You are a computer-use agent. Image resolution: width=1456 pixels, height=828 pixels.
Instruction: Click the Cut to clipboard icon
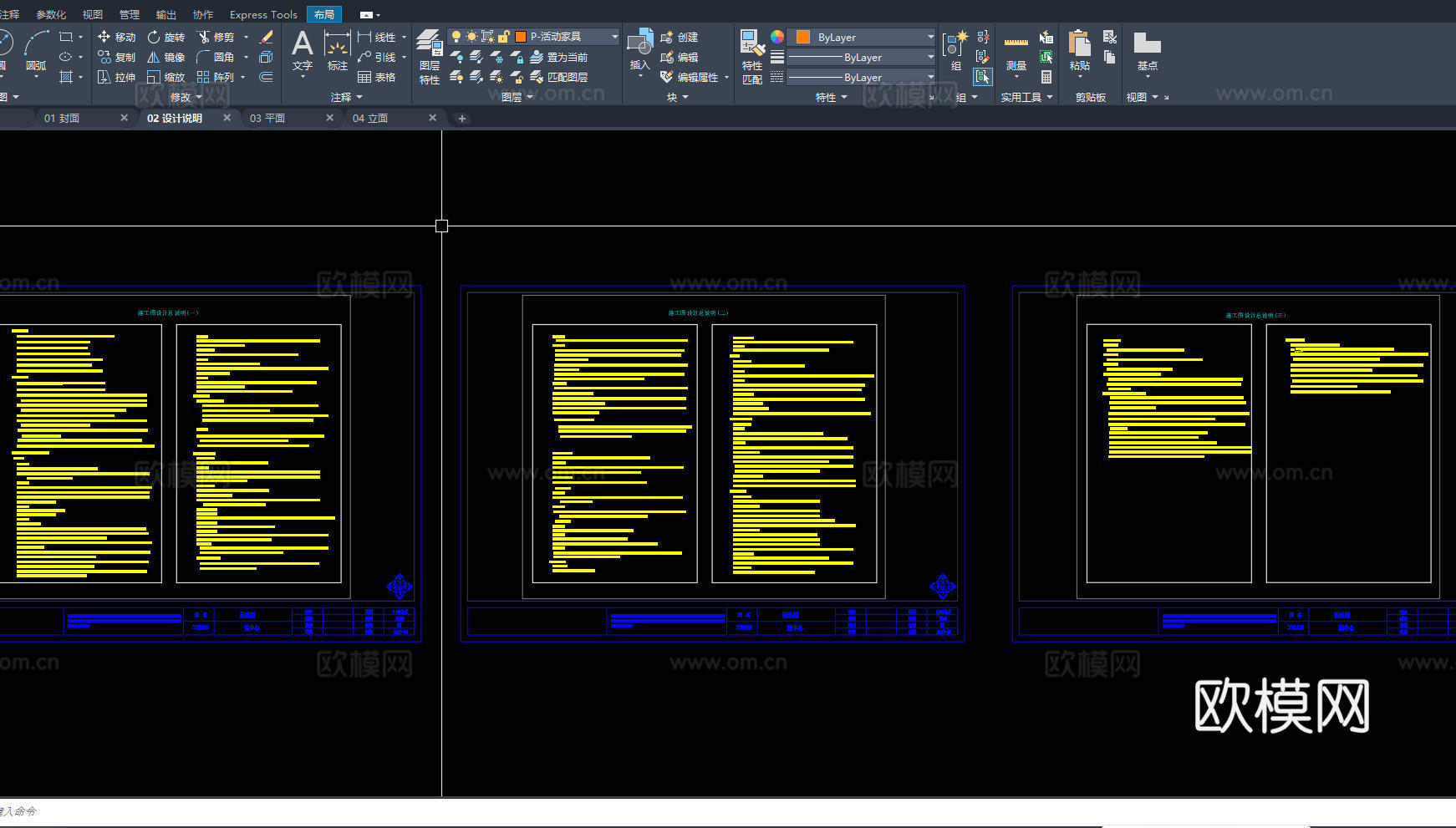pyautogui.click(x=1110, y=37)
